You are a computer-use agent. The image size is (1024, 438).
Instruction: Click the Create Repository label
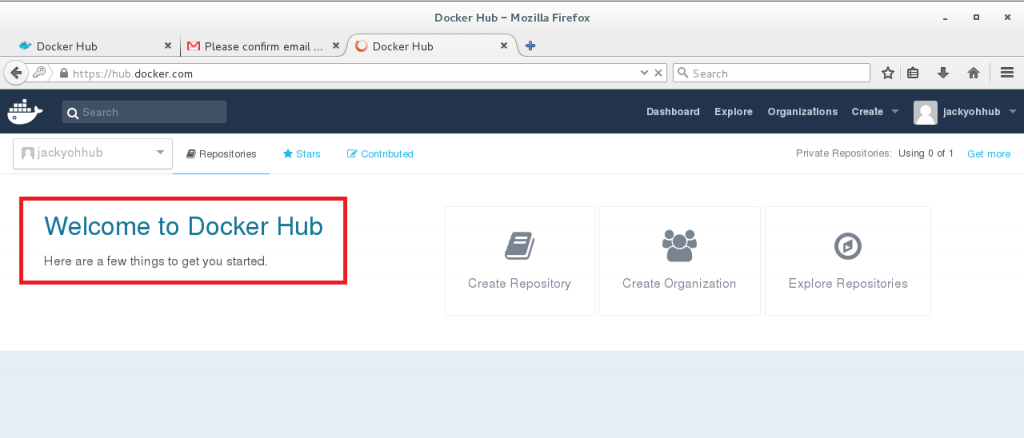tap(519, 283)
